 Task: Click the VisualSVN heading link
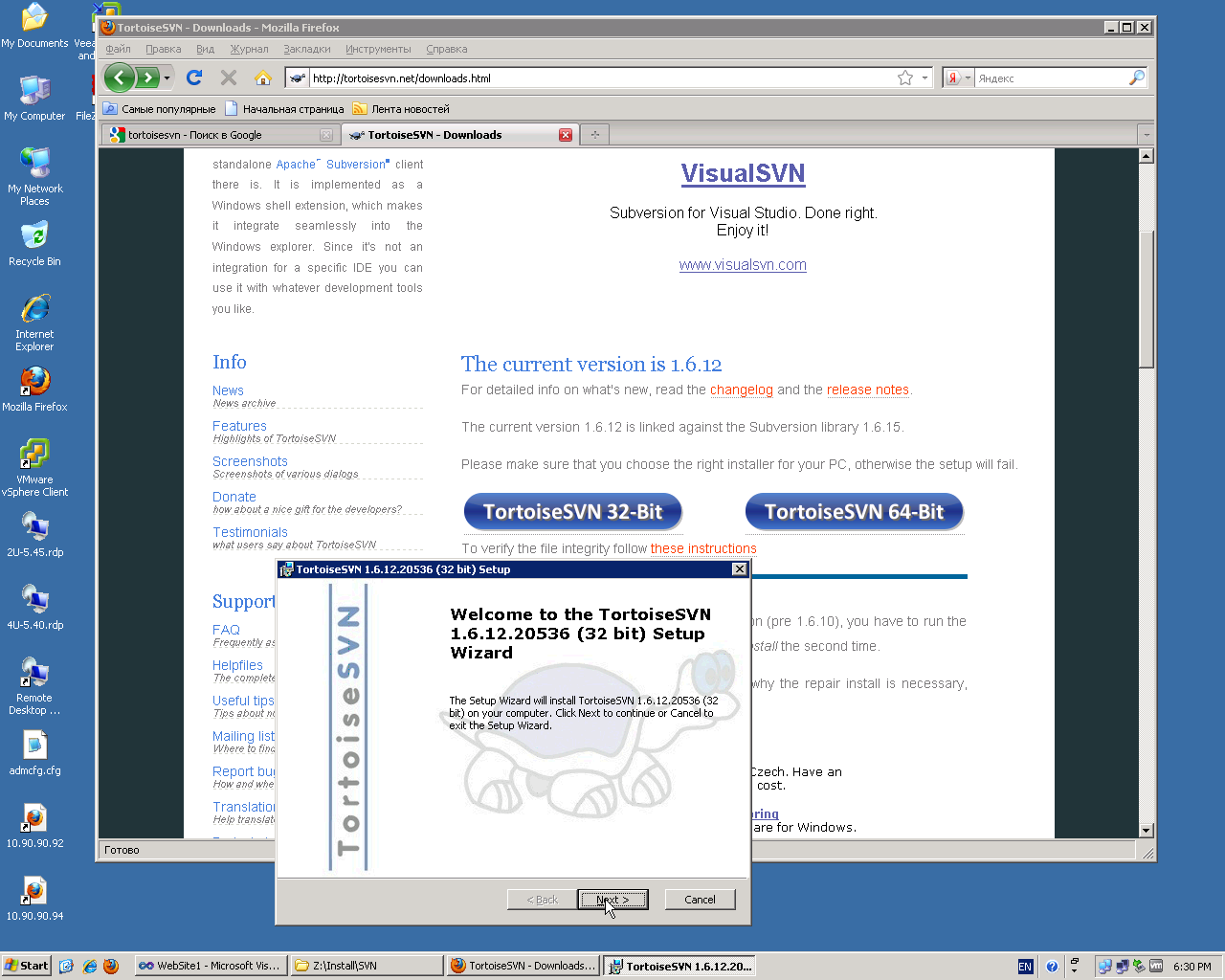[x=743, y=173]
